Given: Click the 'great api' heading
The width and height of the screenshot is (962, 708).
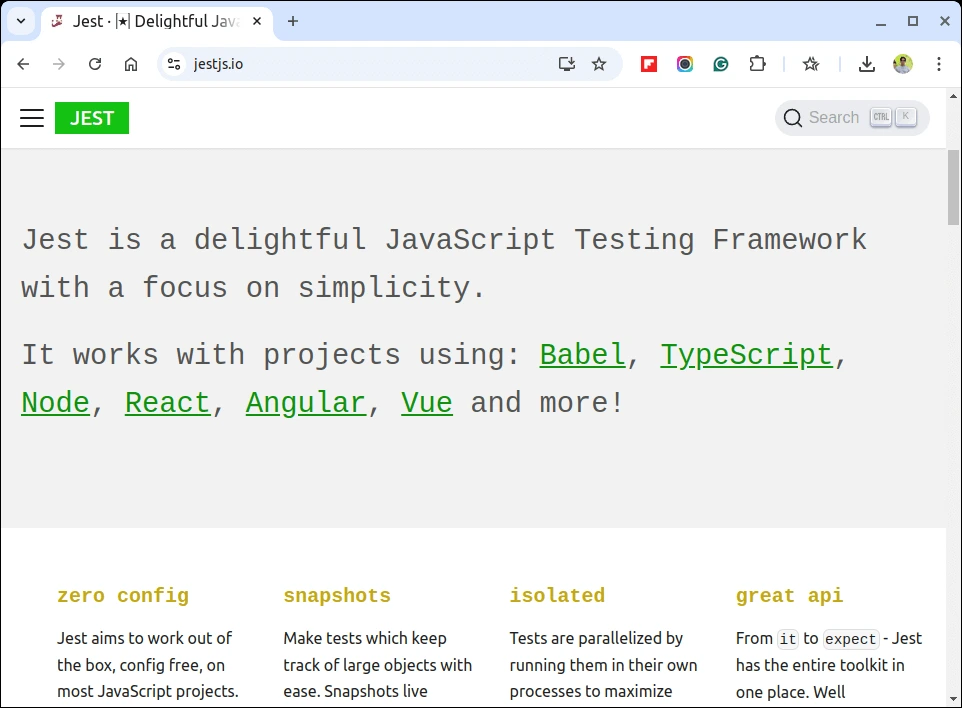Looking at the screenshot, I should tap(789, 596).
